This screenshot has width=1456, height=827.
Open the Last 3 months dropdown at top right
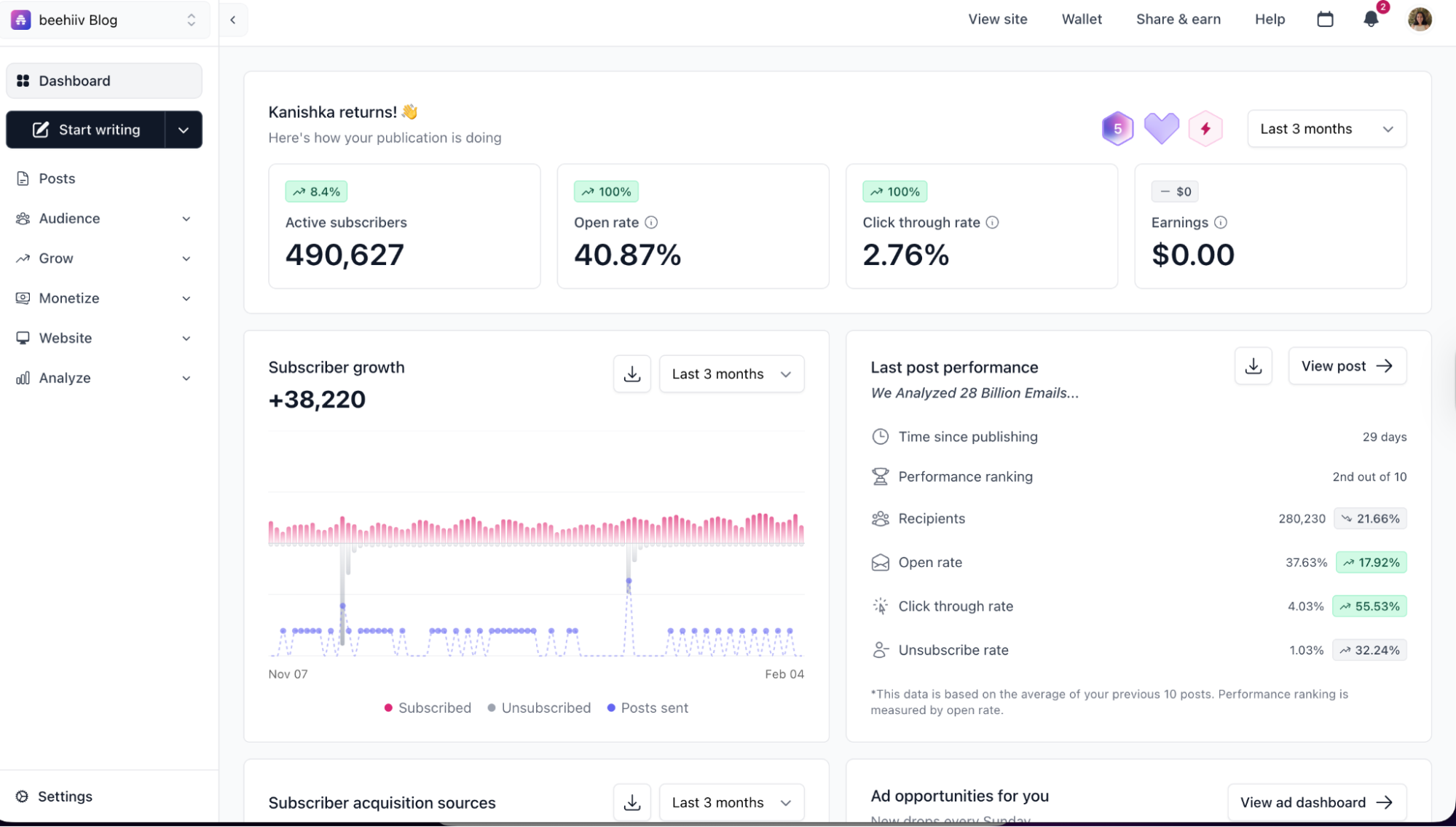(x=1326, y=129)
